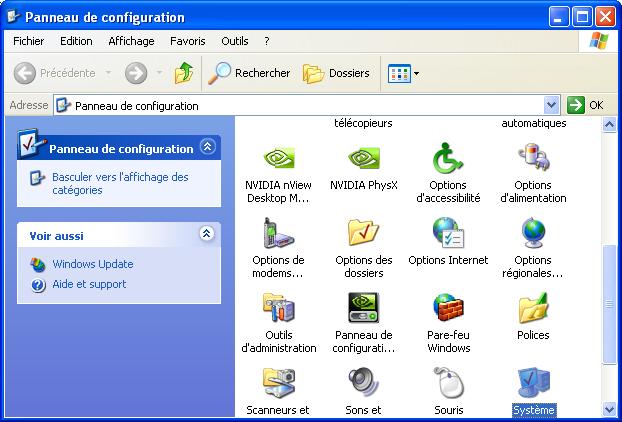Click the Précédente back button
Viewport: 622px width, 422px height.
click(55, 73)
